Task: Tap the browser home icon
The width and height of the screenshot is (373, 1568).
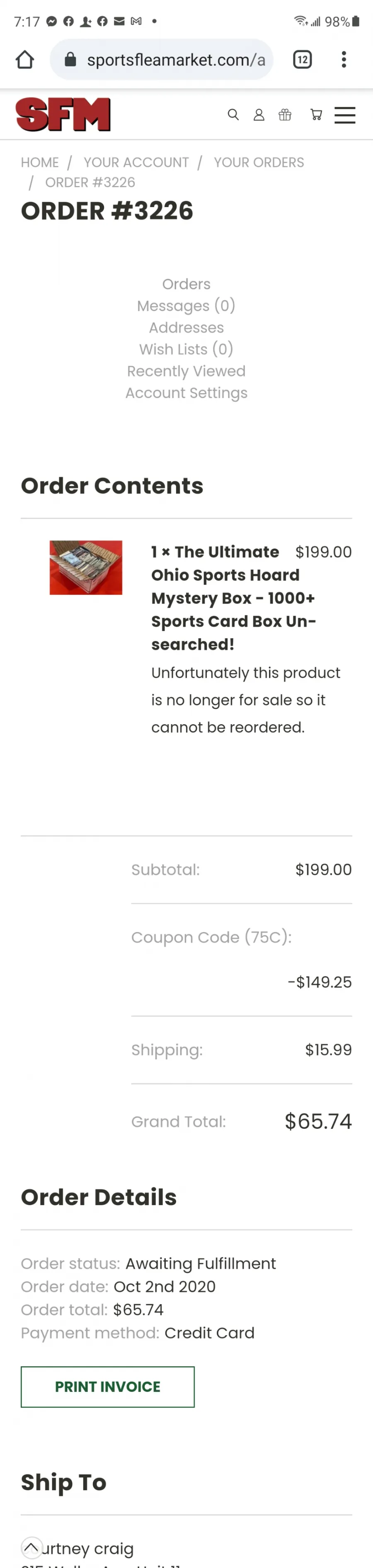Action: point(25,60)
